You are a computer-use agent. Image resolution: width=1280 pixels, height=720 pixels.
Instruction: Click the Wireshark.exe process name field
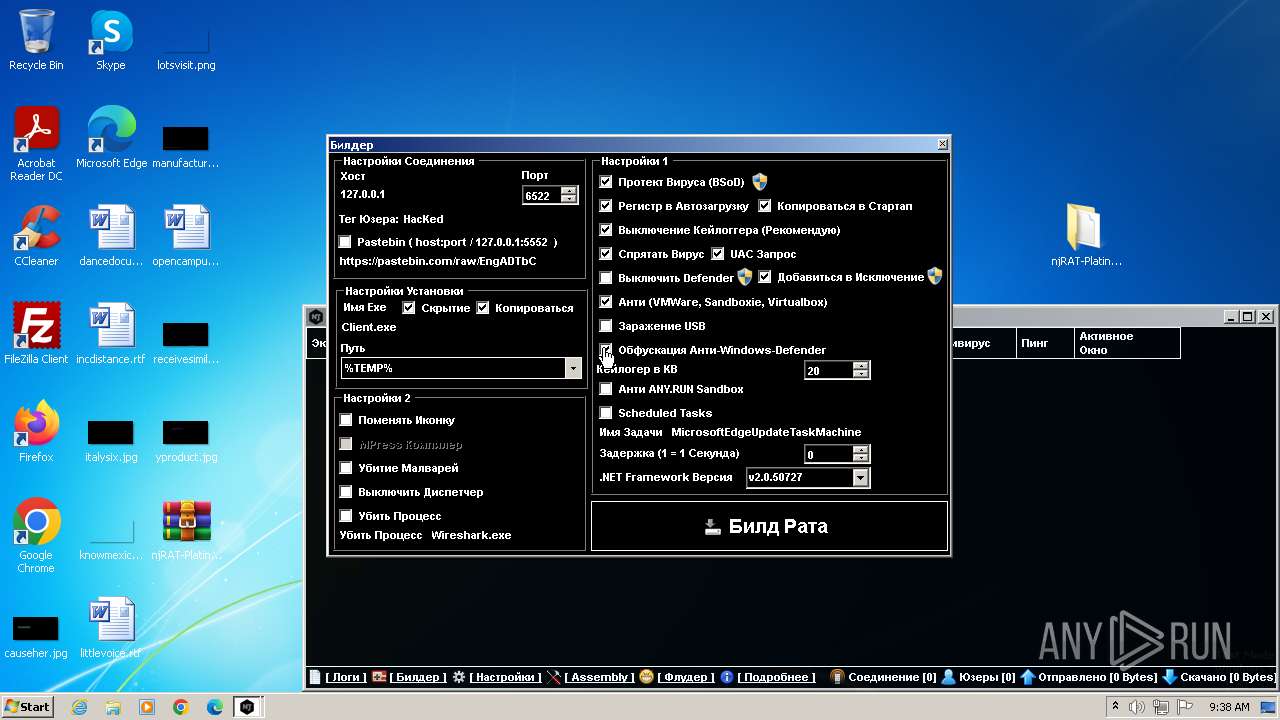click(471, 535)
